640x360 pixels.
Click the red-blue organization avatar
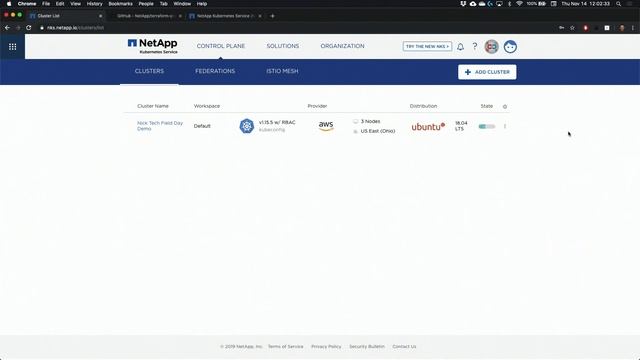491,47
